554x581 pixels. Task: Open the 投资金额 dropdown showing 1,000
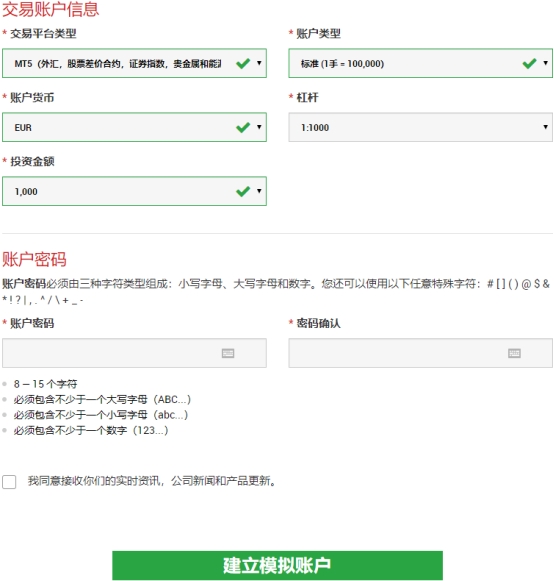(x=134, y=191)
